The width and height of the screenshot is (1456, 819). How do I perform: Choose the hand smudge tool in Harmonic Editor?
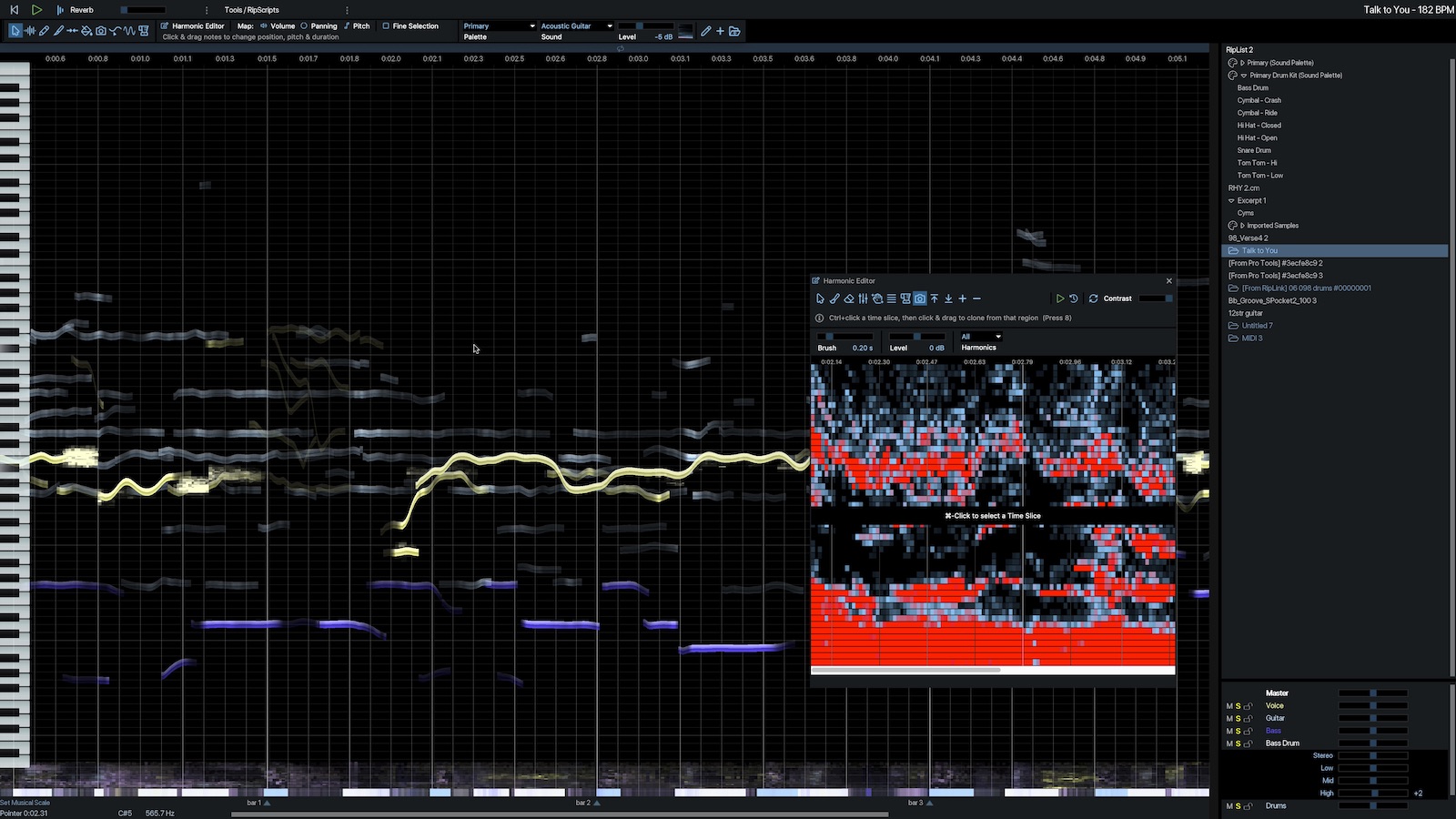[x=875, y=298]
